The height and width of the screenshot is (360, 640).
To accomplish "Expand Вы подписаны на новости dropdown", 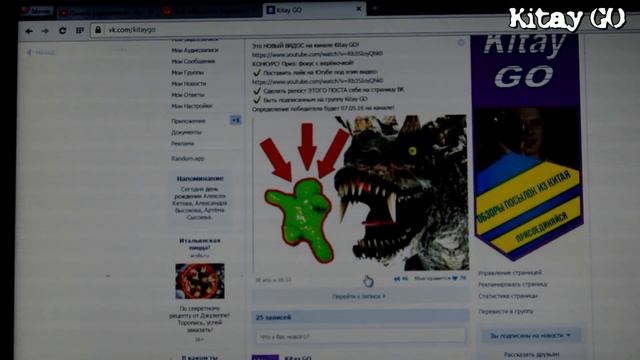I will (x=530, y=336).
